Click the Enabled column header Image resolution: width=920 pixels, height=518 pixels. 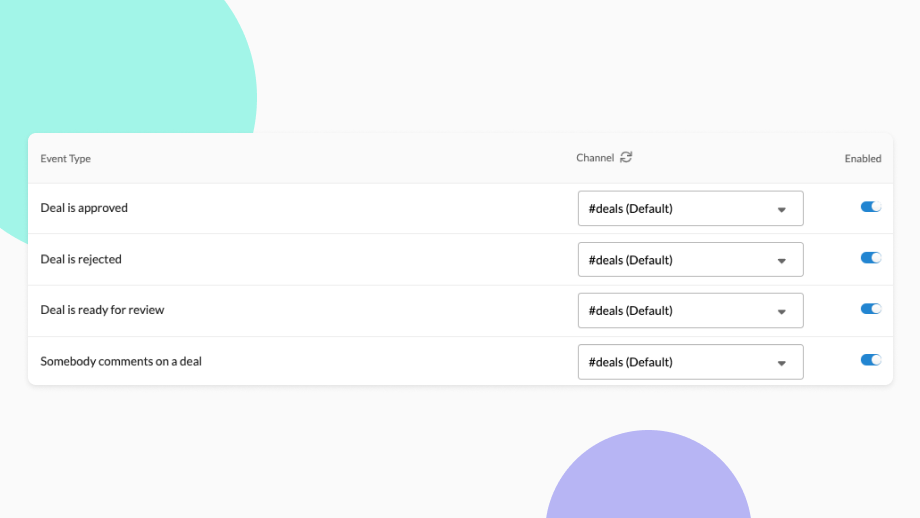pyautogui.click(x=863, y=159)
